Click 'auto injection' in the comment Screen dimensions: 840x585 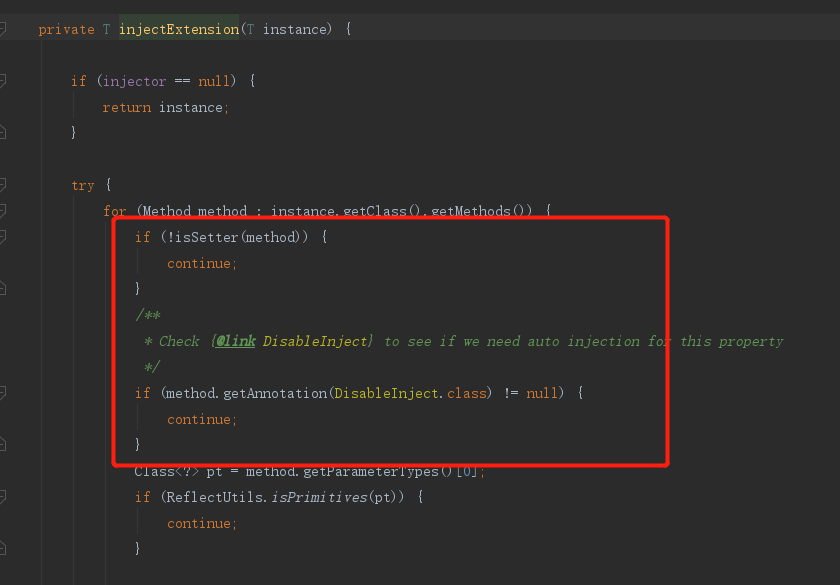[x=583, y=341]
